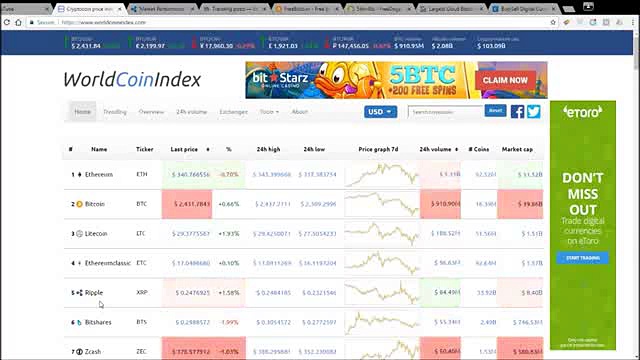This screenshot has height=360, width=640.
Task: Reload the page with the browser refresh icon
Action: [7, 22]
